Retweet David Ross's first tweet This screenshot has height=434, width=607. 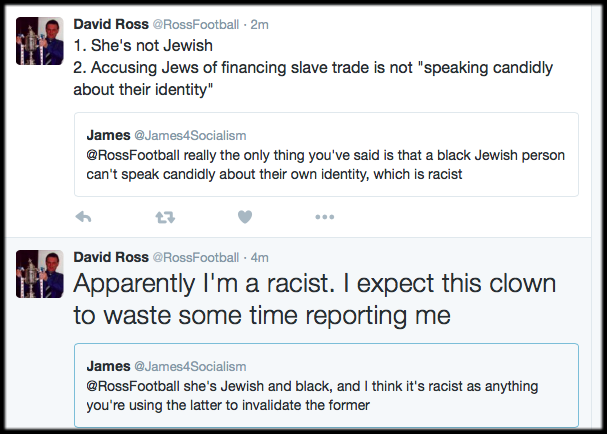click(163, 217)
